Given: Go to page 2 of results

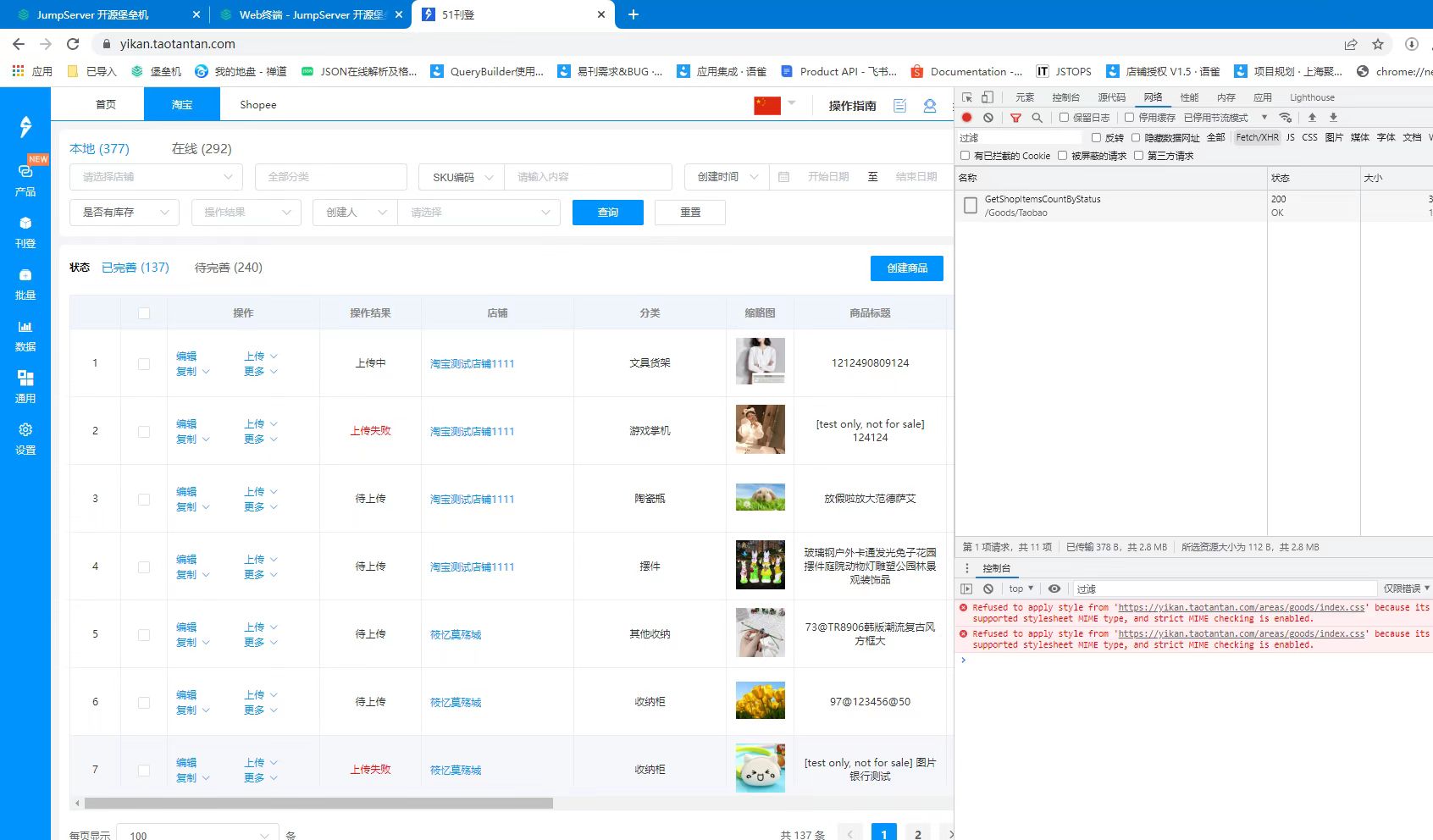Looking at the screenshot, I should (918, 834).
